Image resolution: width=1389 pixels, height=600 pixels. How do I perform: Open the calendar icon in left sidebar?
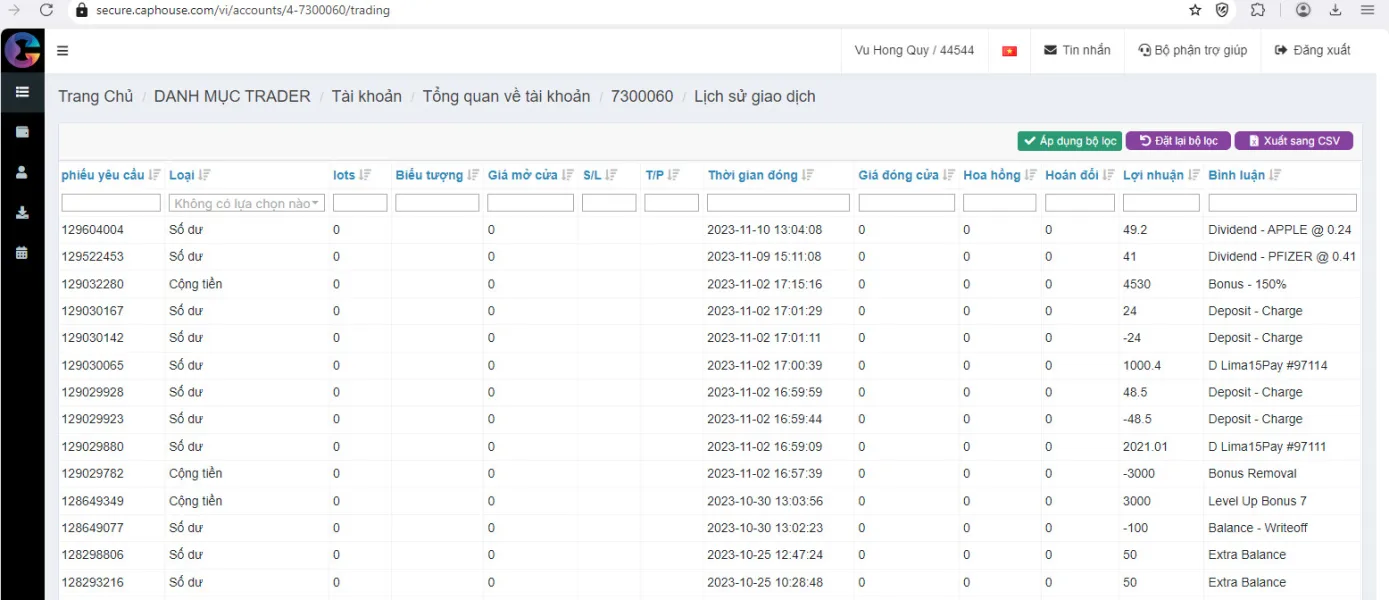coord(22,253)
